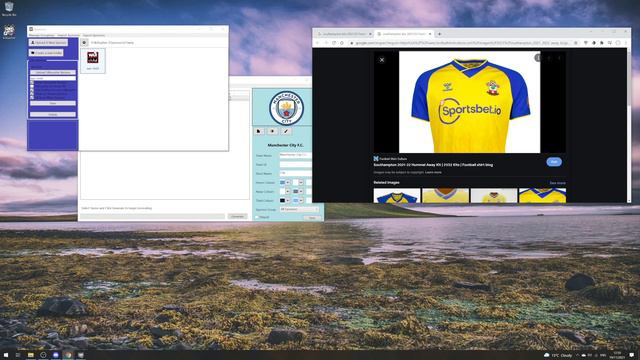Go back in the Chrome browser
The height and width of the screenshot is (360, 640).
318,43
